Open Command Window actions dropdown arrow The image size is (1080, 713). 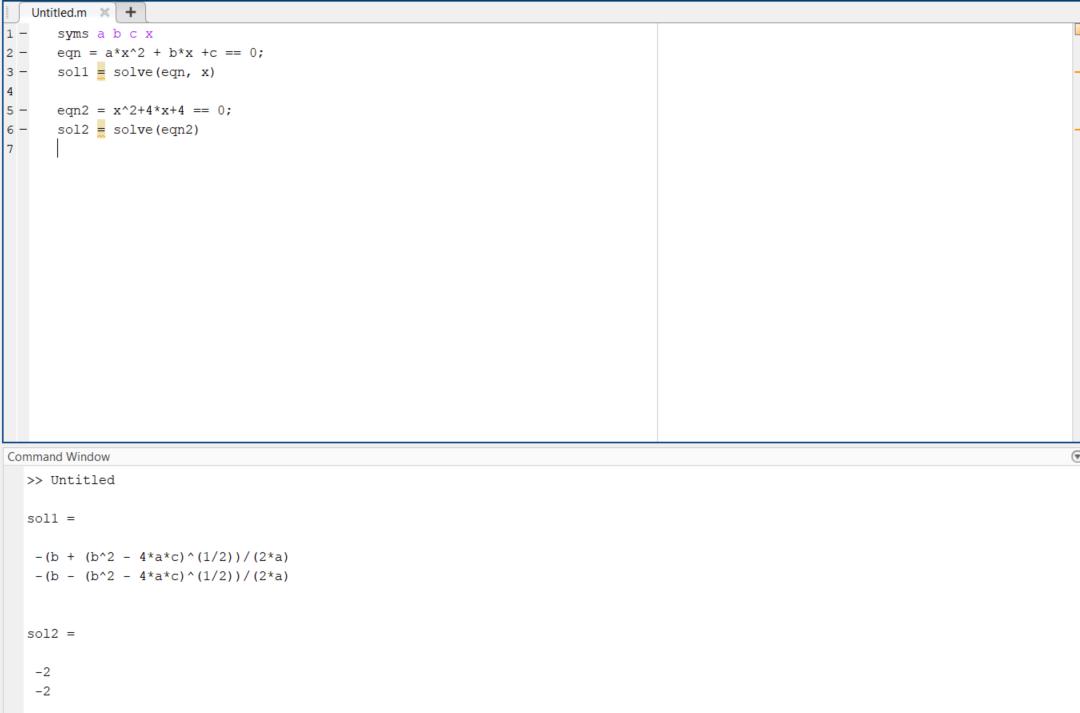pyautogui.click(x=1076, y=456)
